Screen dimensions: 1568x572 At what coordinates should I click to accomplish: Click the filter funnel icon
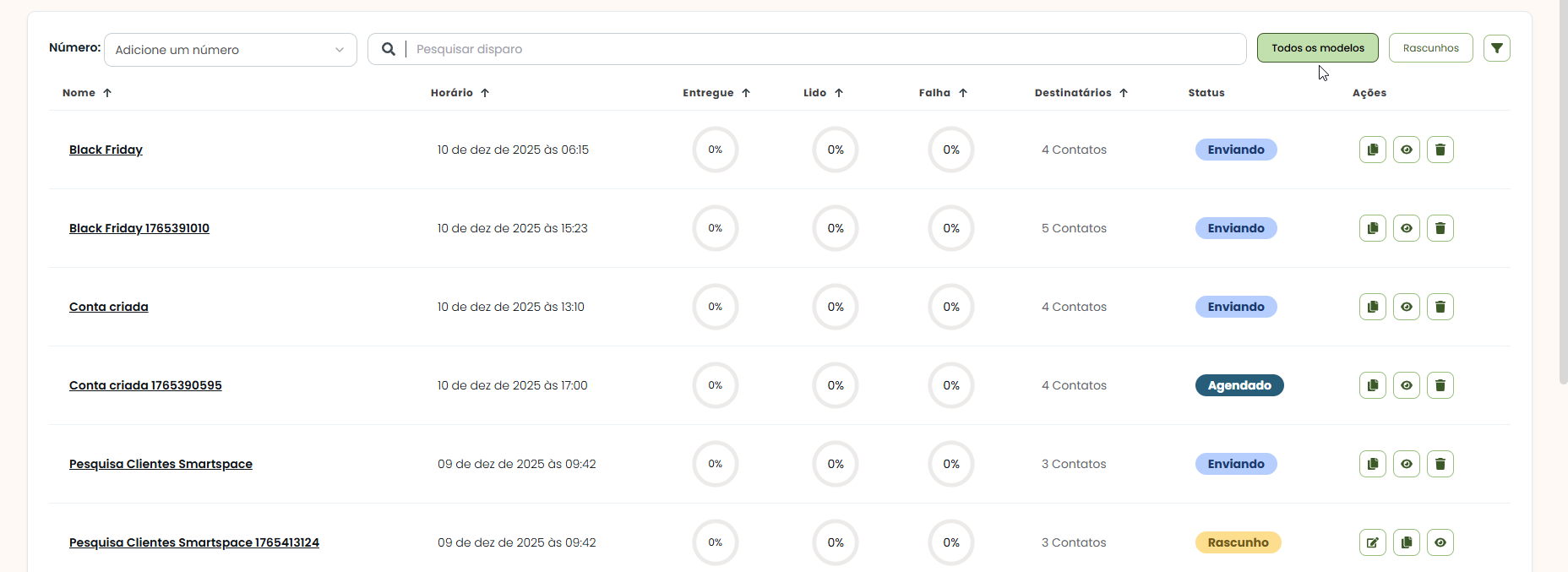(x=1496, y=48)
